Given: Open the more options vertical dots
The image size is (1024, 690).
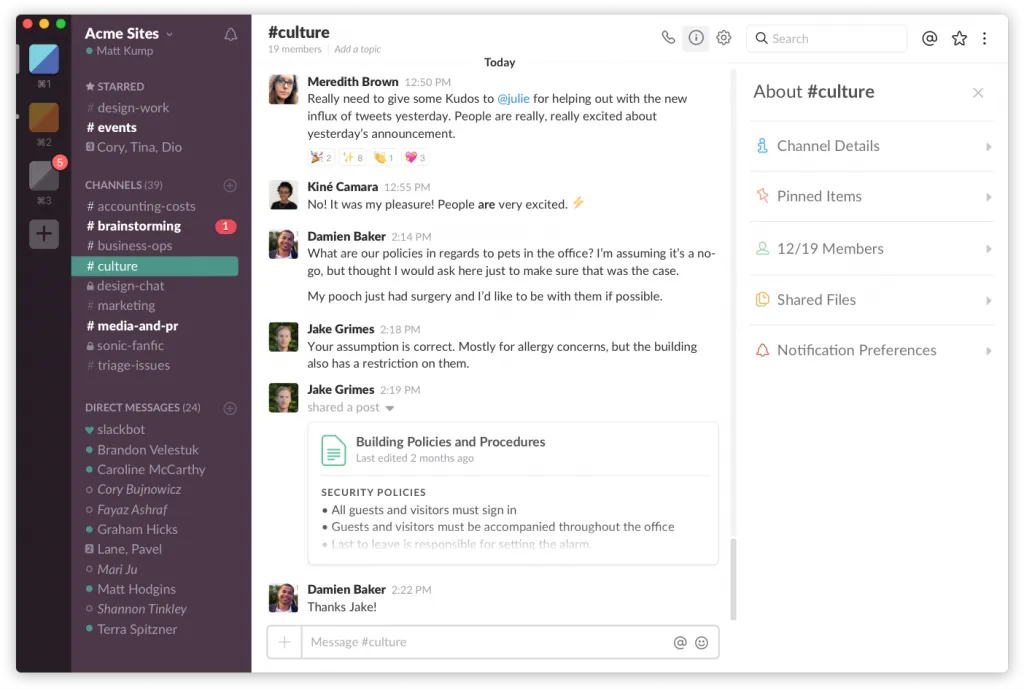Looking at the screenshot, I should point(984,39).
